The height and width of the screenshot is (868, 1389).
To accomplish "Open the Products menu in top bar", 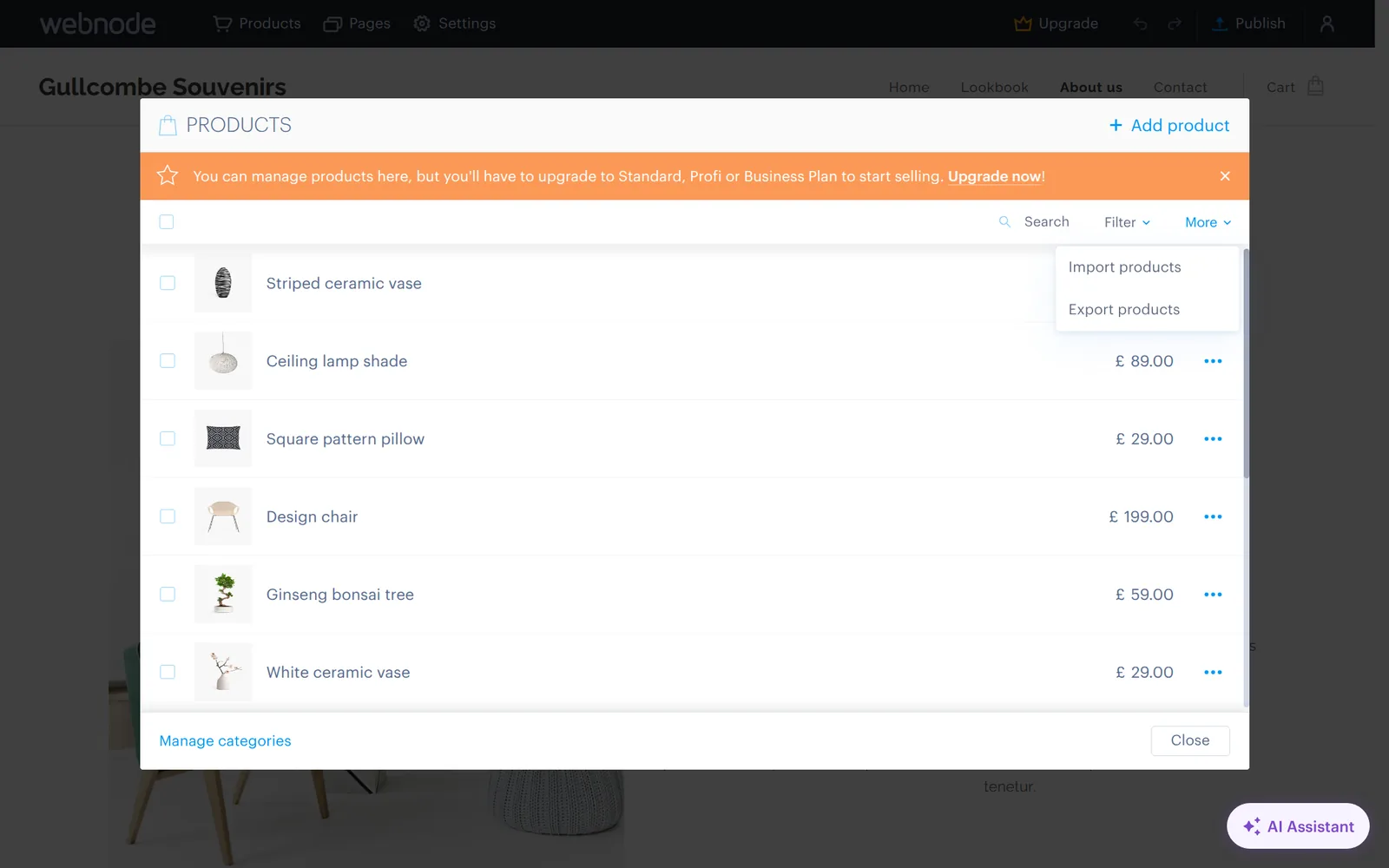I will (257, 23).
